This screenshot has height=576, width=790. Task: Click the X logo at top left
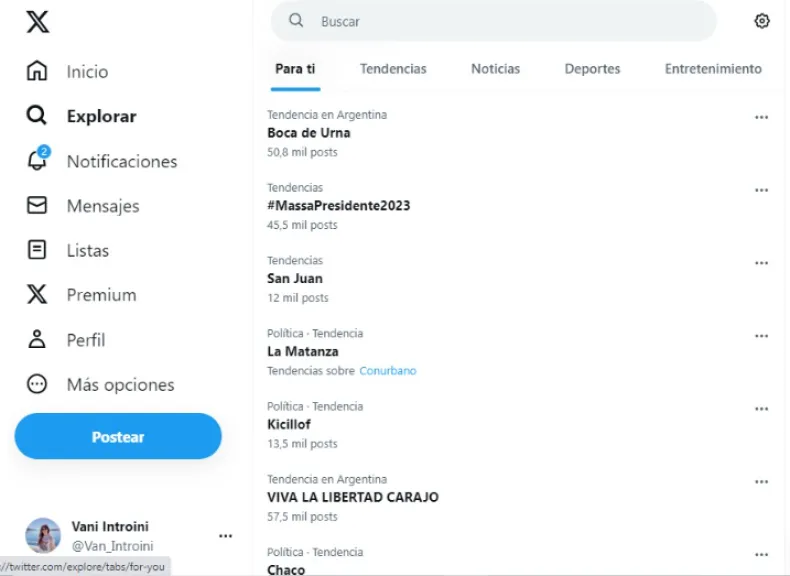pyautogui.click(x=37, y=22)
